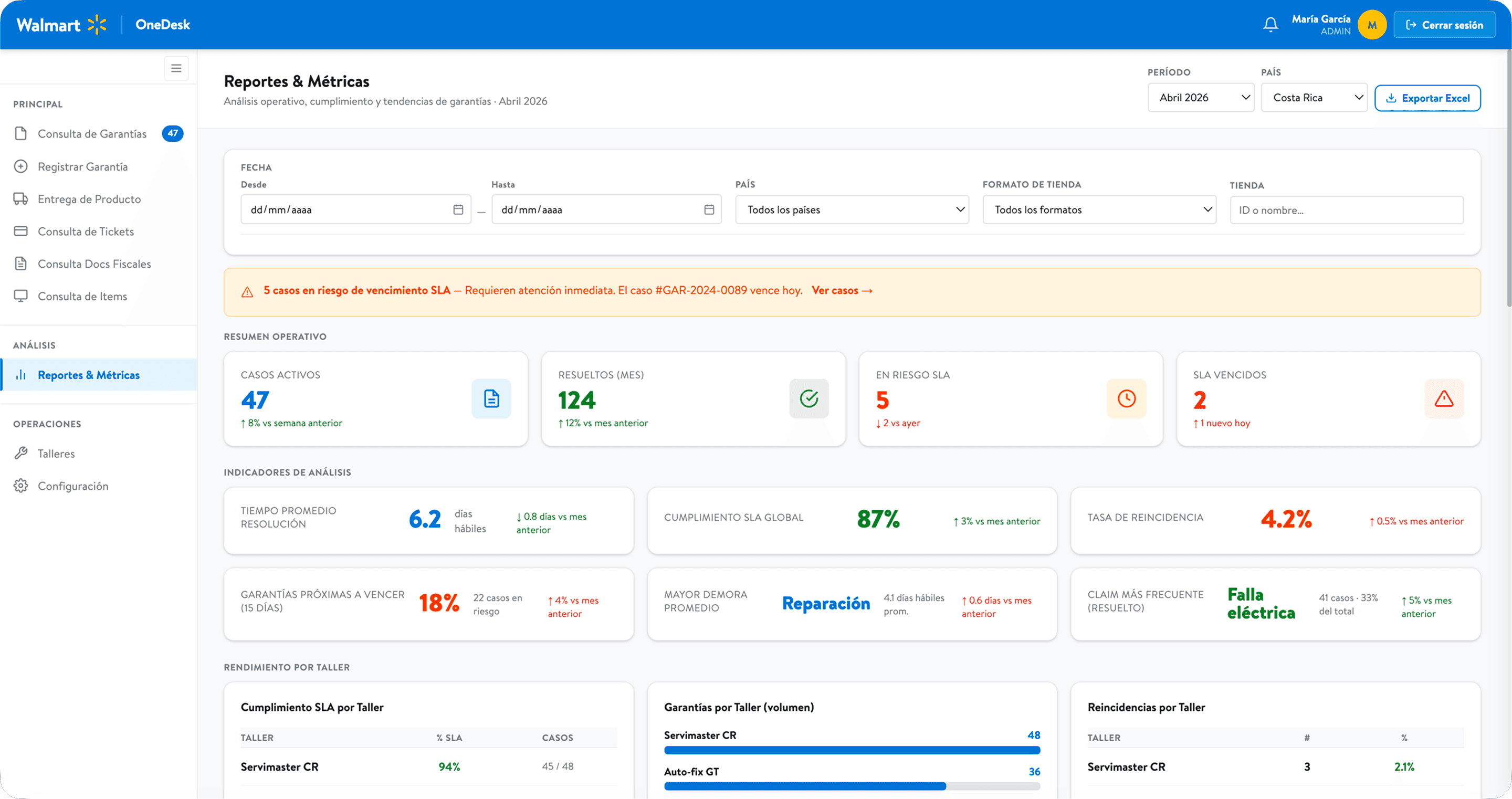Open the Desde date calendar picker icon
The width and height of the screenshot is (1512, 799).
pos(458,209)
